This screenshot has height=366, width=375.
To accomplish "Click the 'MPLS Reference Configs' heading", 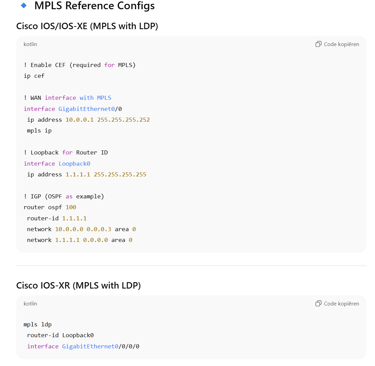I will tap(94, 6).
